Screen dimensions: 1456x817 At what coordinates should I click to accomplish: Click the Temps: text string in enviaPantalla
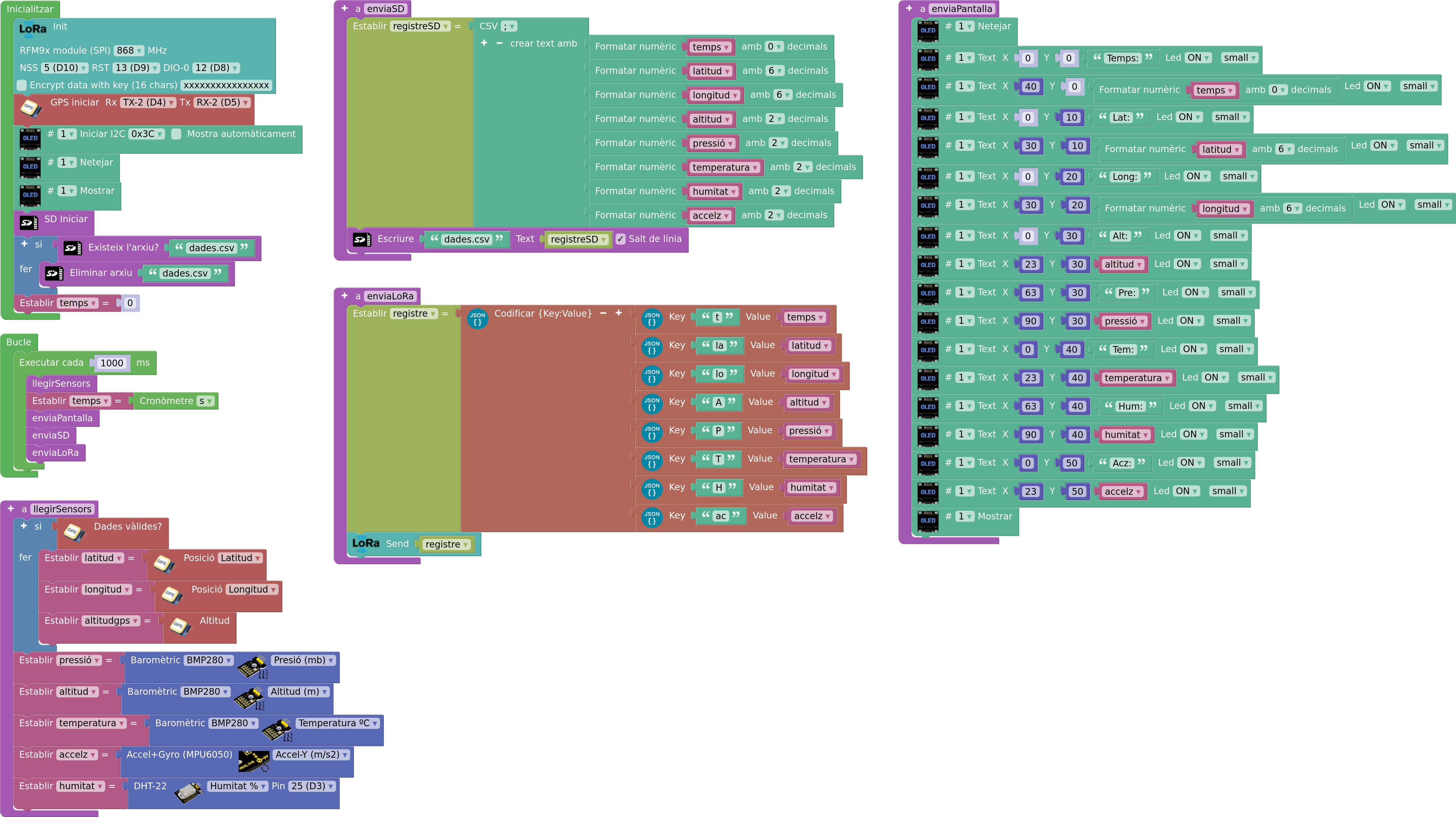coord(1123,58)
